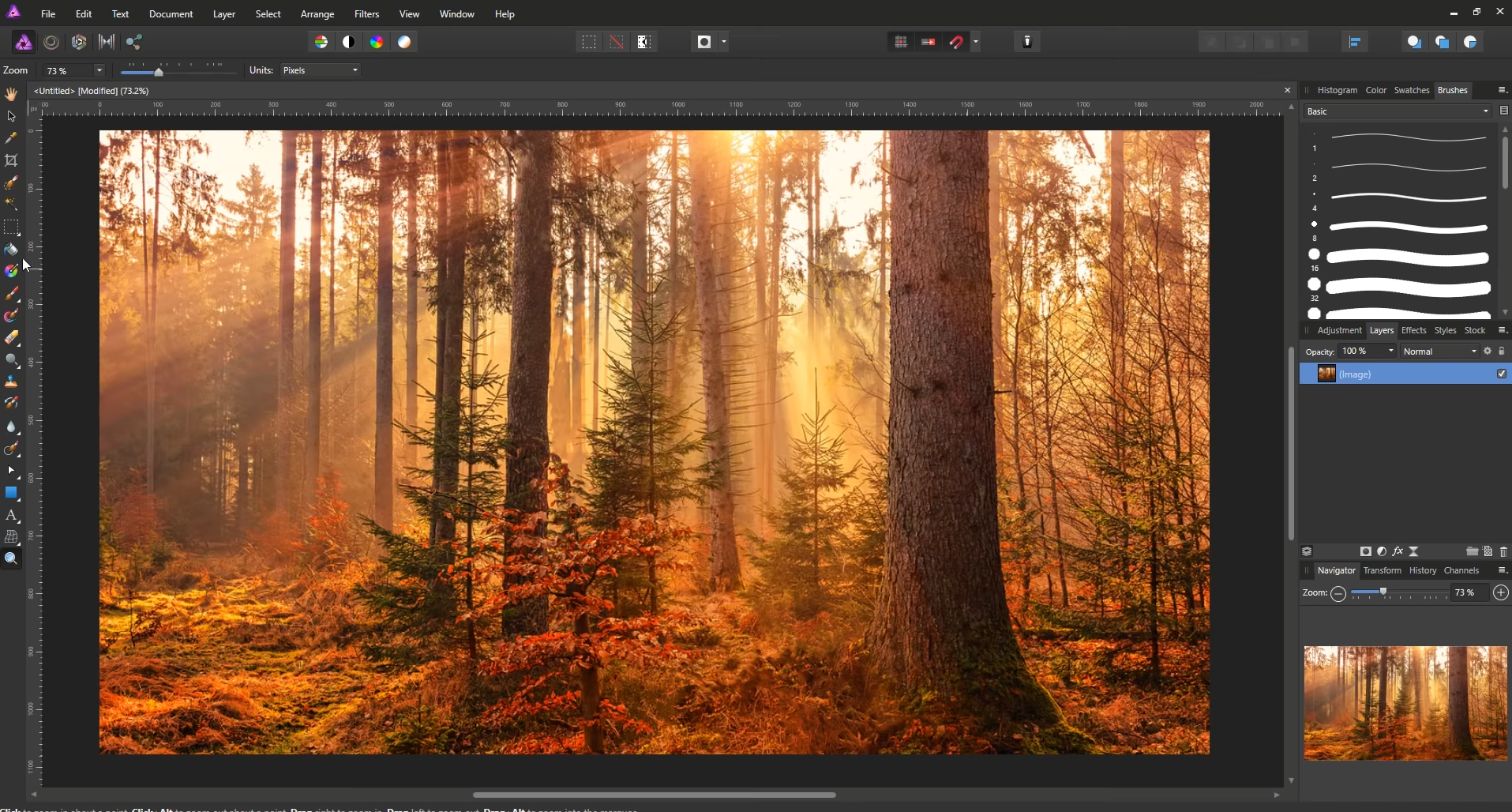Screen dimensions: 1512x812
Task: Click the Navigator zoom in plus button
Action: (1501, 592)
